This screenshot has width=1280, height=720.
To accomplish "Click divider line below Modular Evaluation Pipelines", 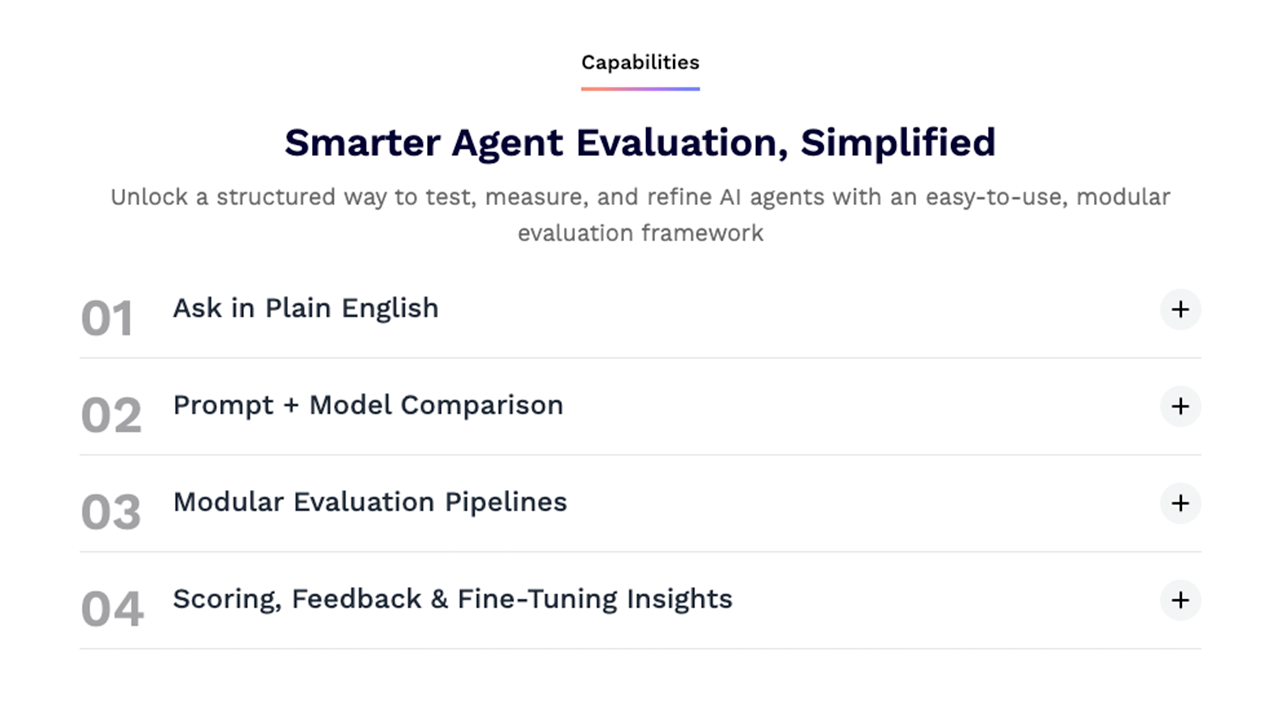I will (640, 552).
